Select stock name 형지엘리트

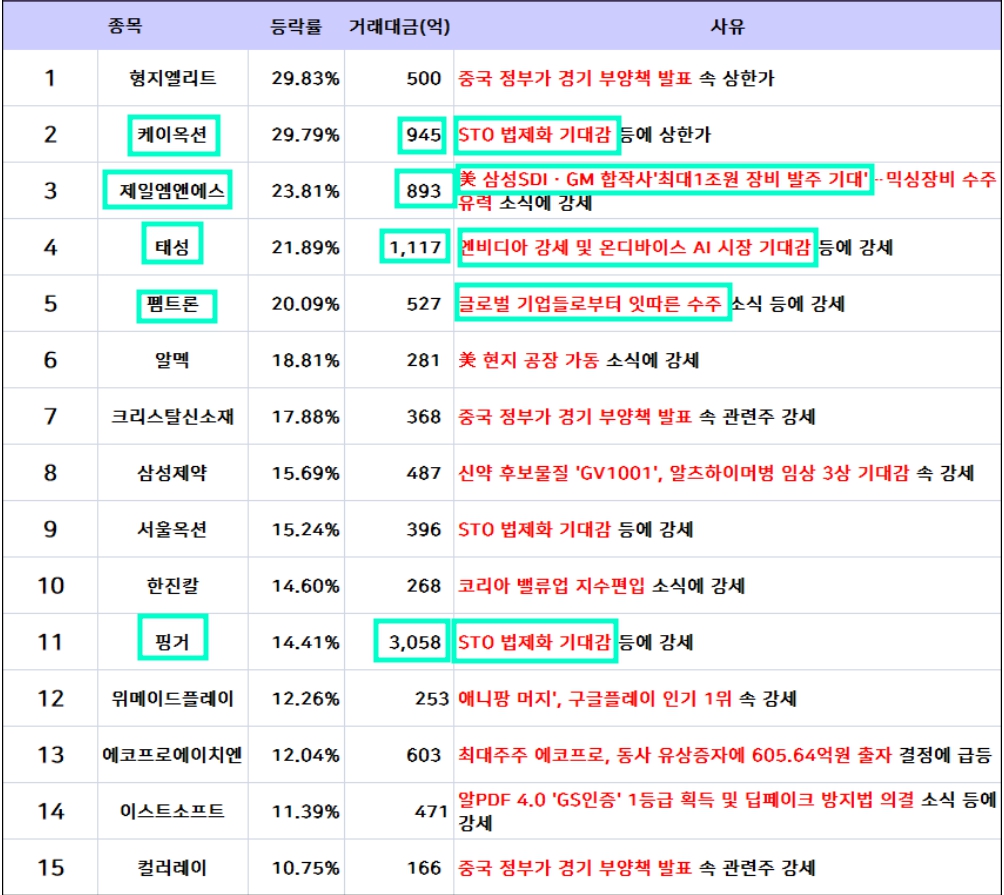point(173,78)
